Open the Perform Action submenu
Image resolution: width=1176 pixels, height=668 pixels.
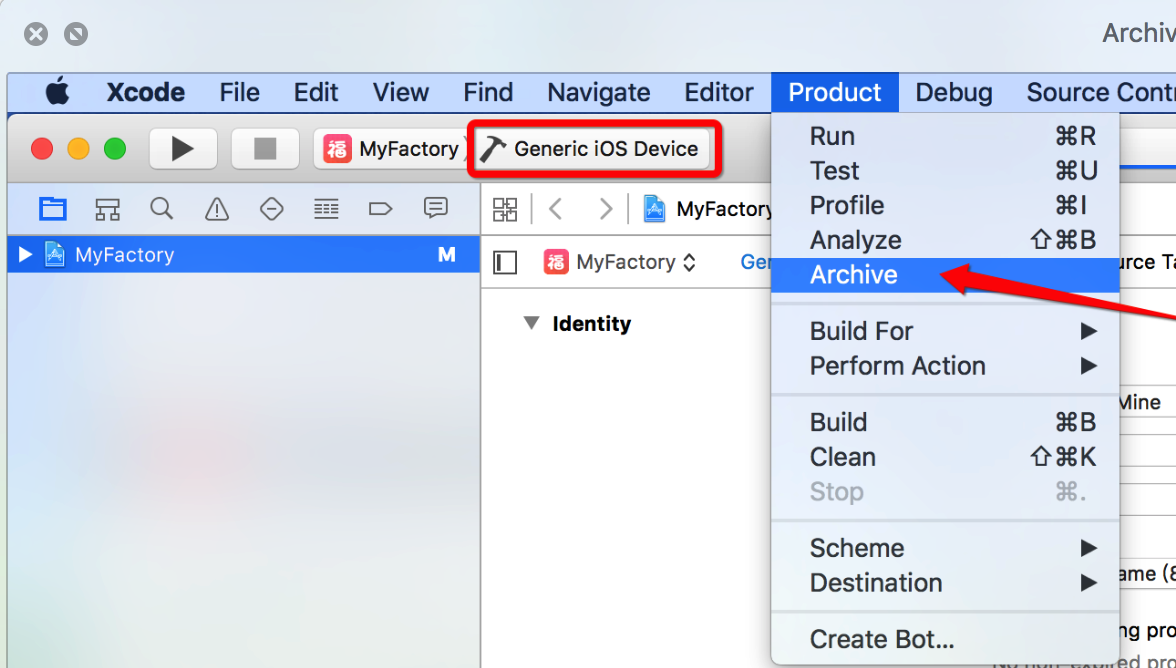[x=945, y=366]
